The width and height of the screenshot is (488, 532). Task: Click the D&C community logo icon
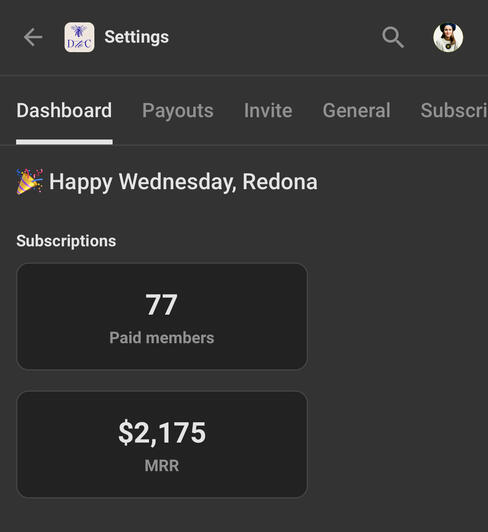[x=79, y=37]
